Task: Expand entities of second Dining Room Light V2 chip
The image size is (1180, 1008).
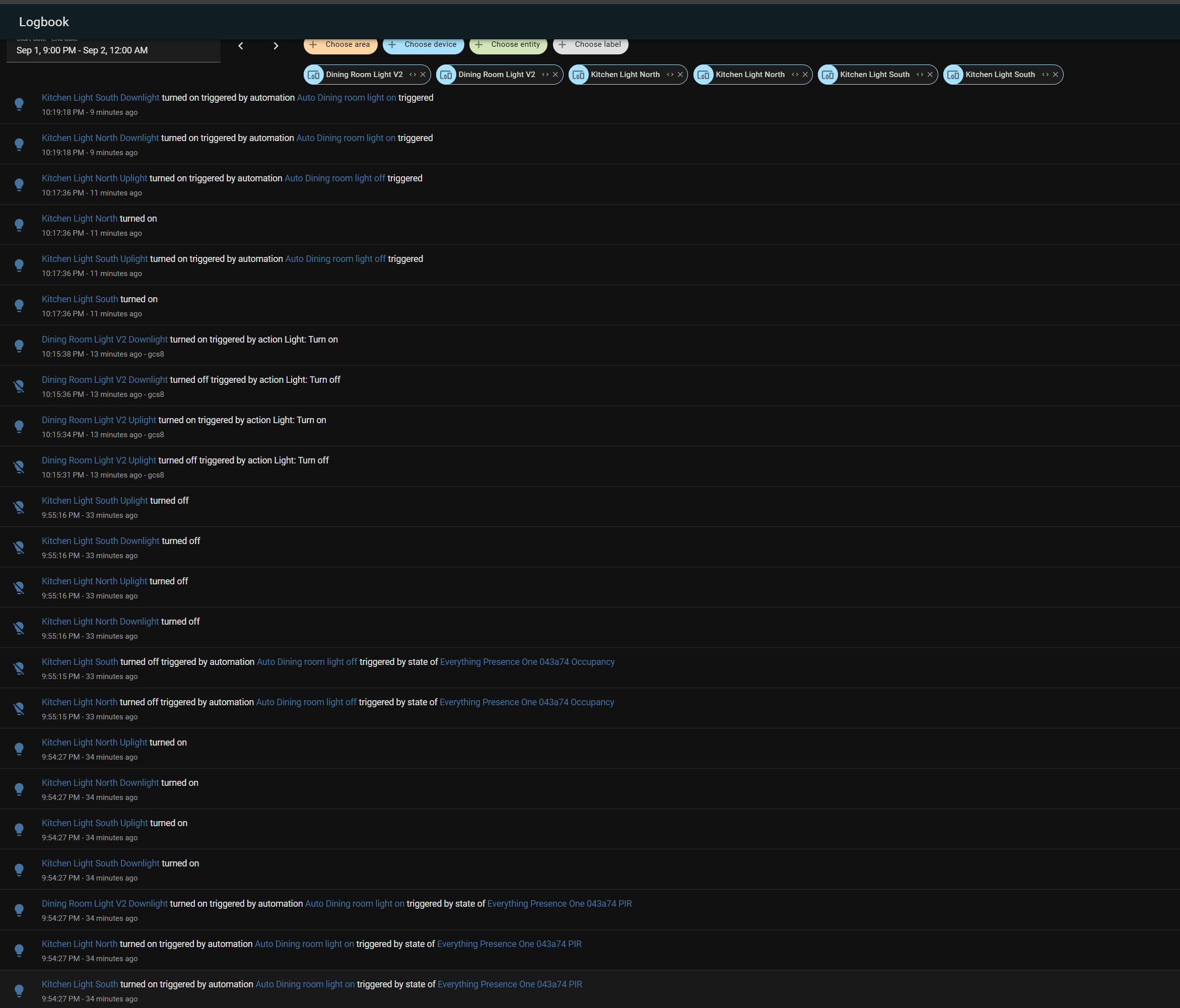Action: click(x=545, y=75)
